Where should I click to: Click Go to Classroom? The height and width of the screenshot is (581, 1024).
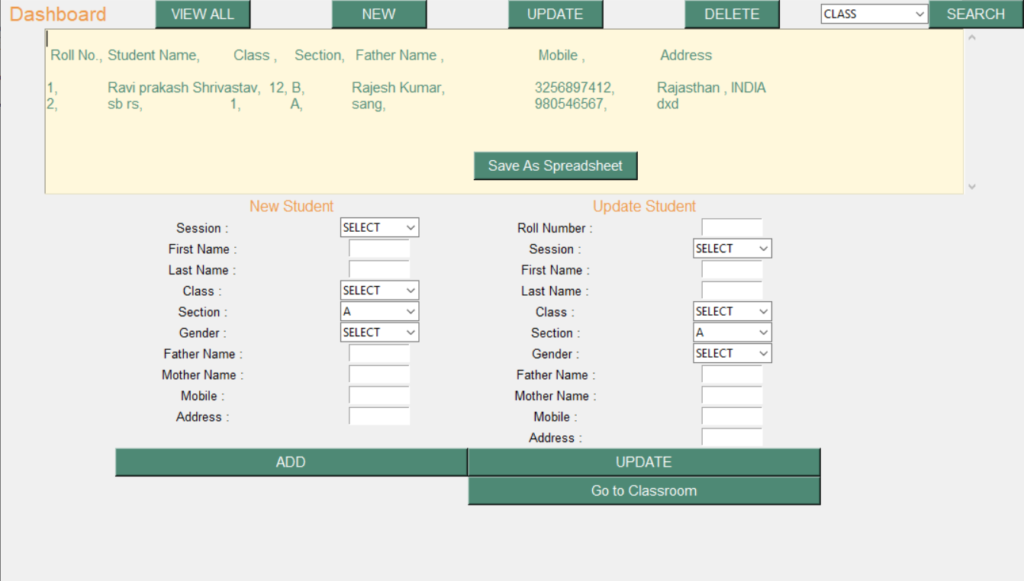pyautogui.click(x=643, y=490)
